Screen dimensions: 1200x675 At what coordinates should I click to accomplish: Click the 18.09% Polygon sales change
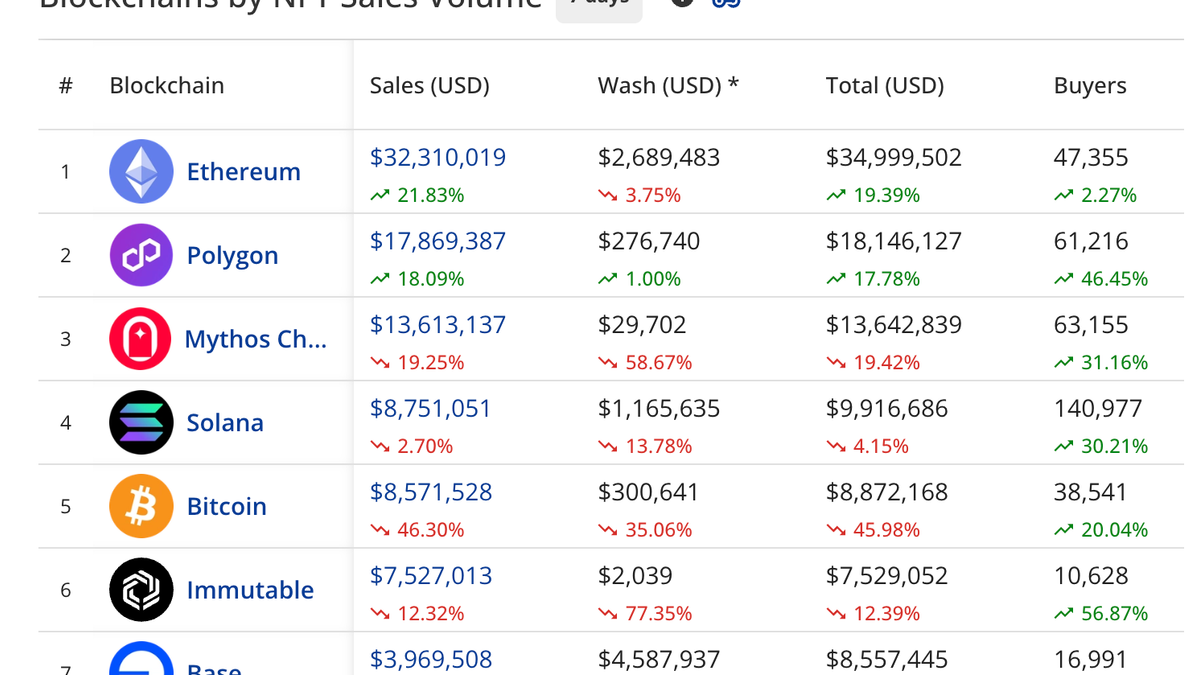tap(417, 279)
